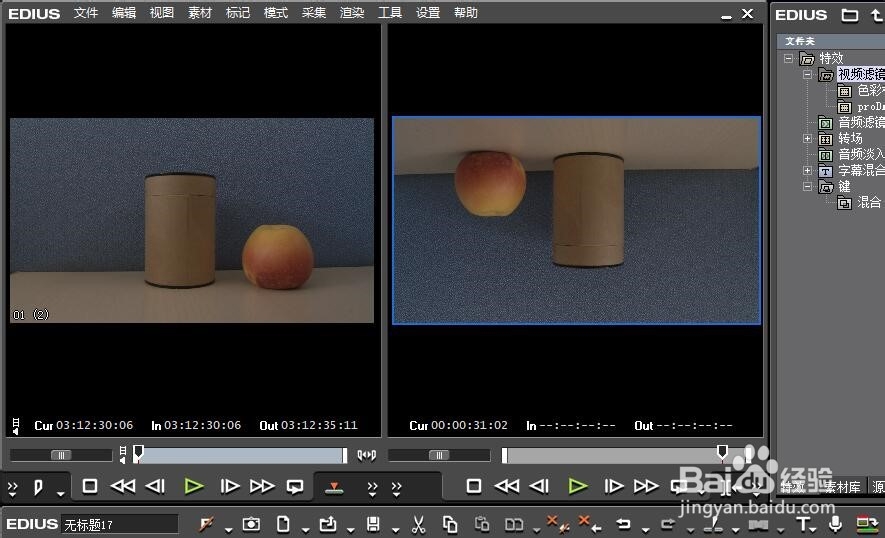Viewport: 885px width, 538px height.
Task: Click the snapshot camera icon
Action: pyautogui.click(x=251, y=524)
